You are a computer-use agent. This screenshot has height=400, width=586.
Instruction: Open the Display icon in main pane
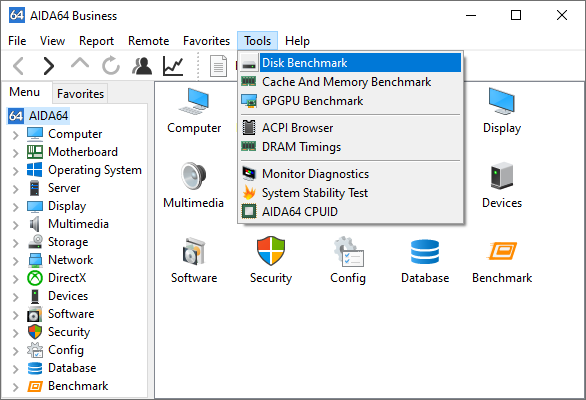pyautogui.click(x=502, y=111)
